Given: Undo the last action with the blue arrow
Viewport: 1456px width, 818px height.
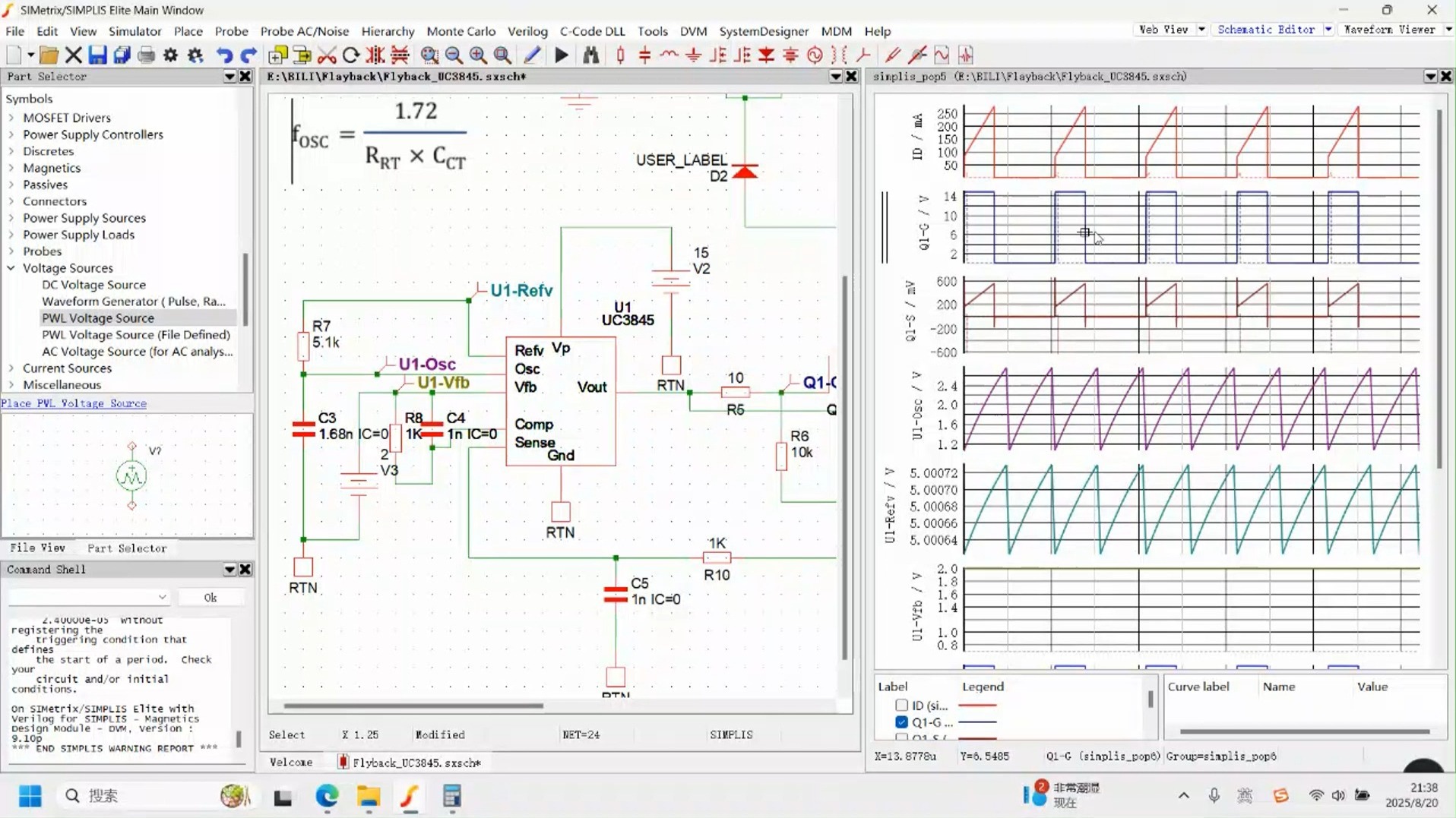Looking at the screenshot, I should coord(223,55).
